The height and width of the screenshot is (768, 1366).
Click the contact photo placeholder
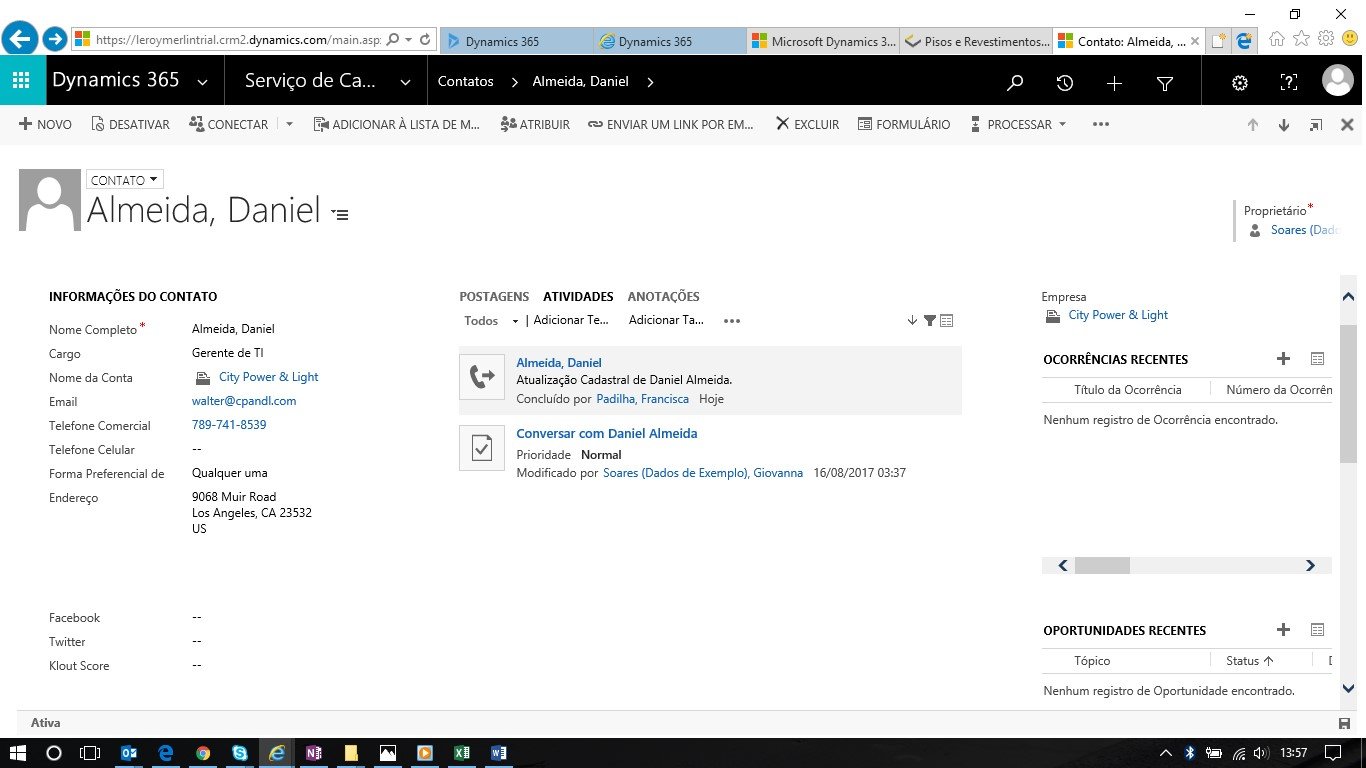tap(50, 200)
